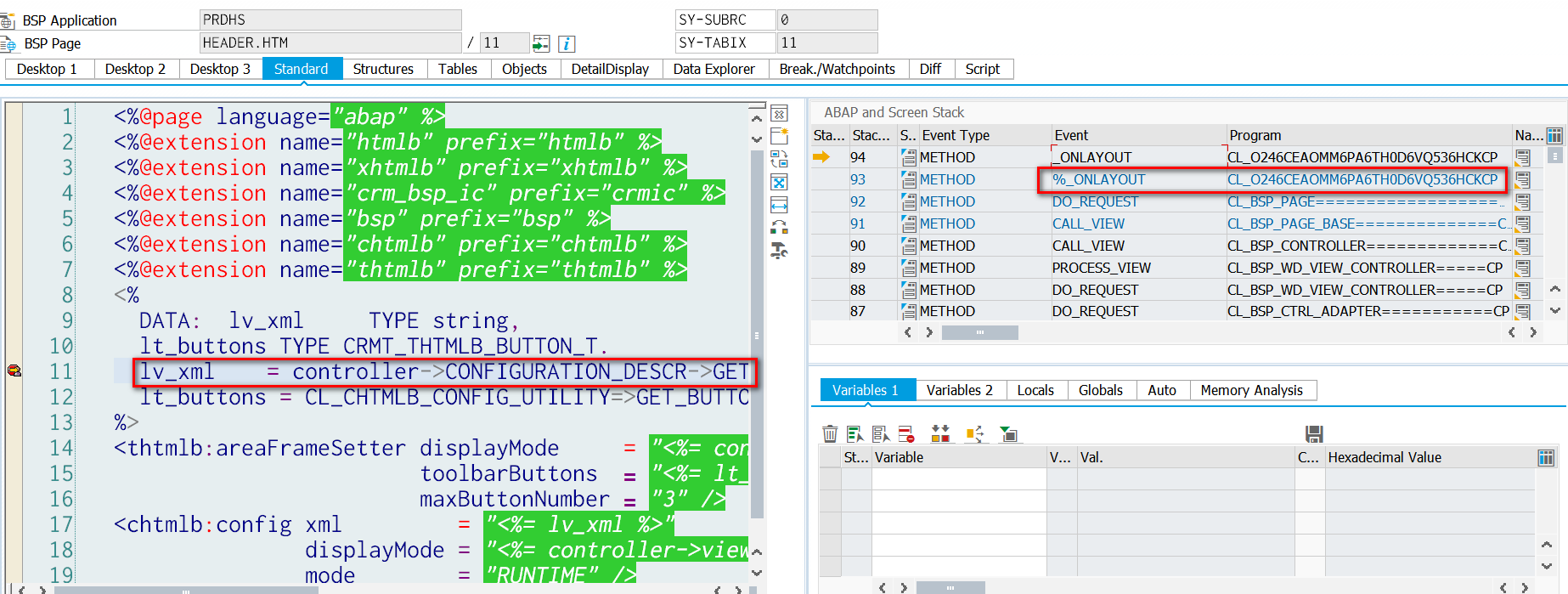Switch to the Desktop 1 tab

pos(47,69)
